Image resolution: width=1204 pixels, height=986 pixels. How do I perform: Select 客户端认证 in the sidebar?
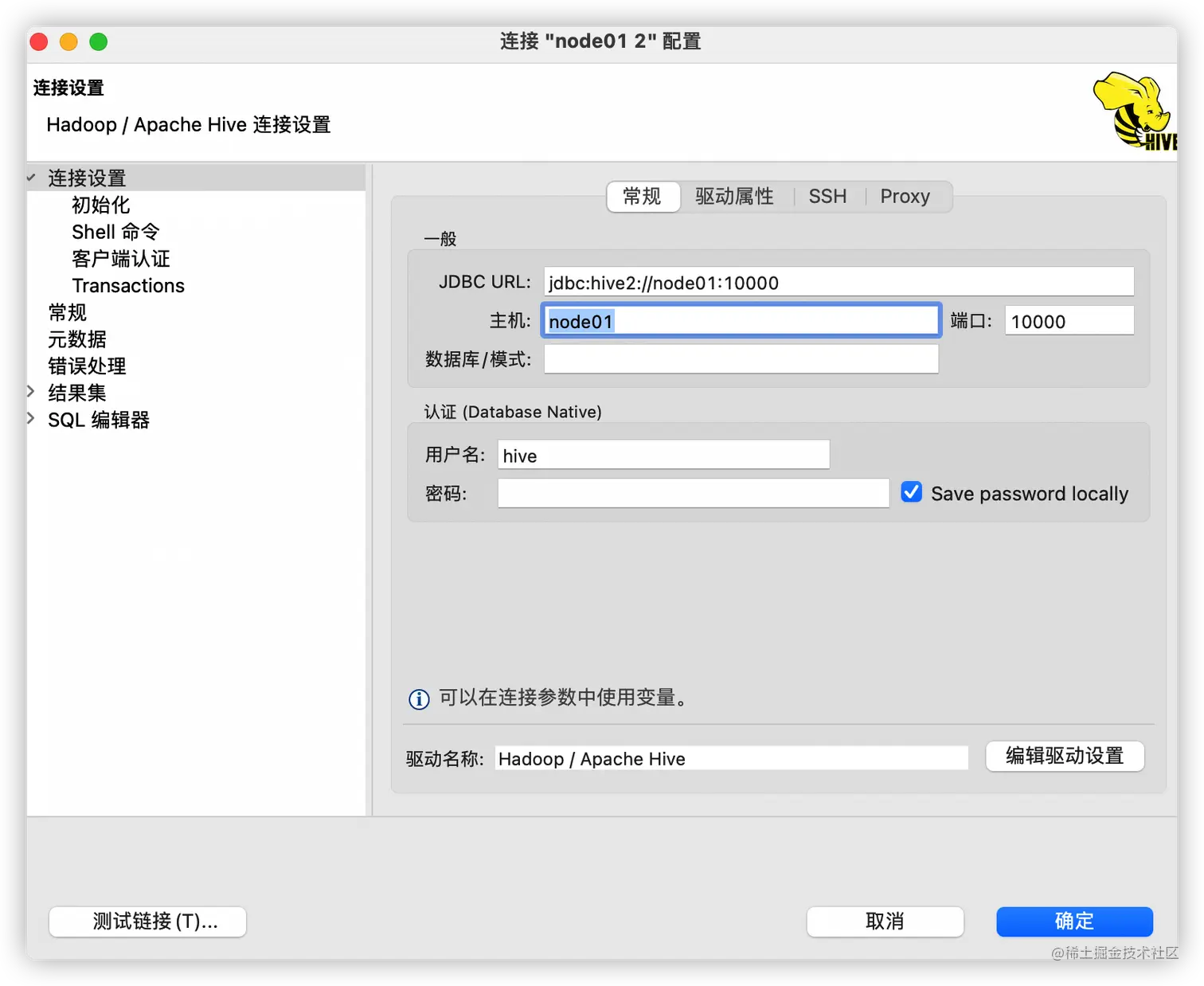(x=121, y=259)
